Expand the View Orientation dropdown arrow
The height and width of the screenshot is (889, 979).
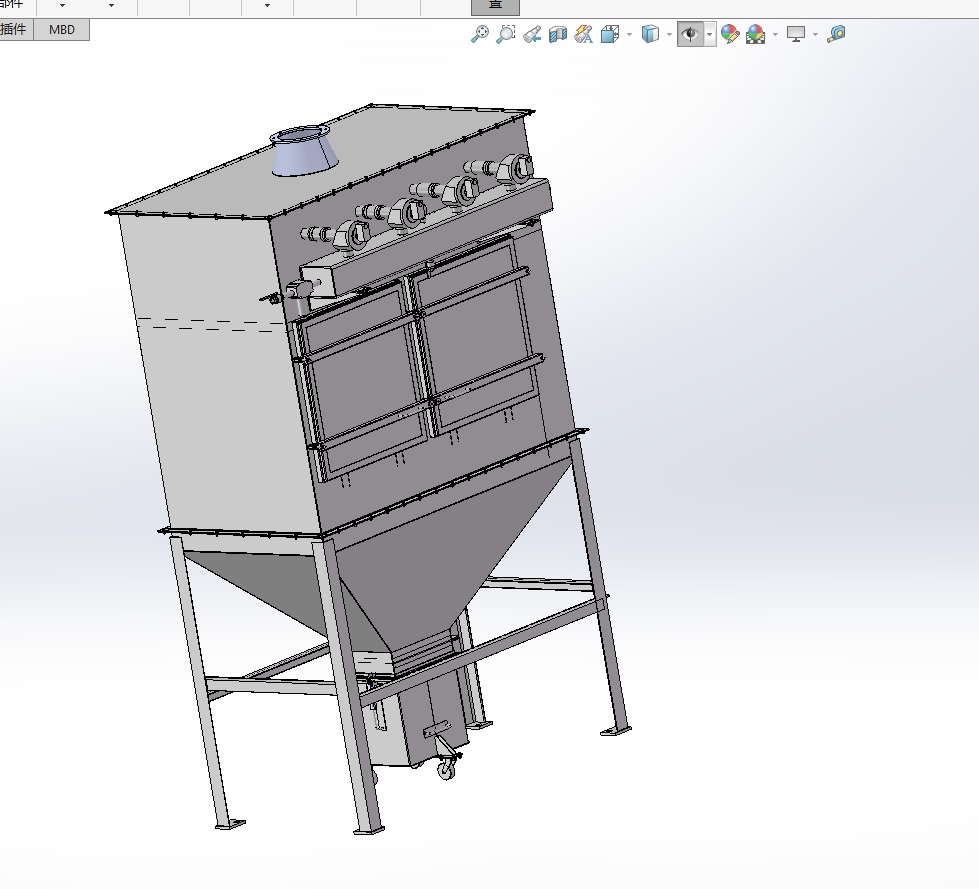click(x=629, y=35)
